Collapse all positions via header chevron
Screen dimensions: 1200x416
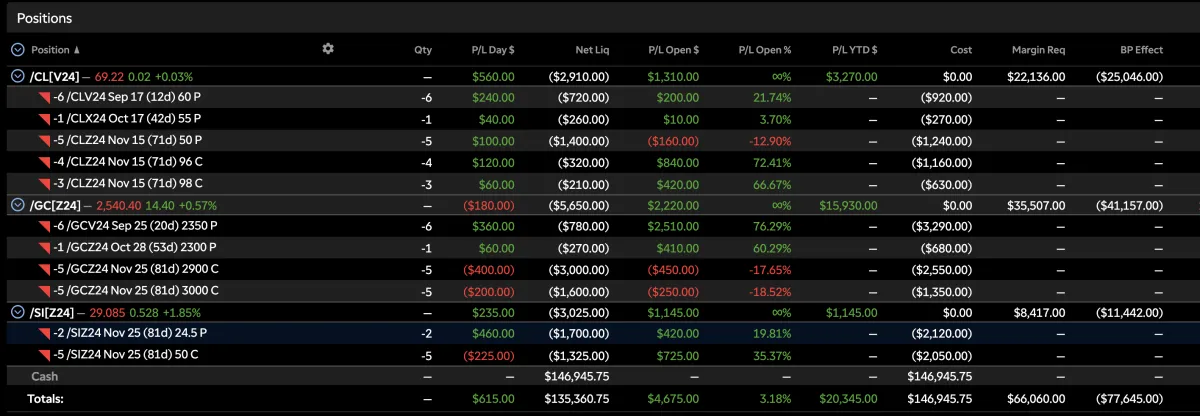(17, 49)
